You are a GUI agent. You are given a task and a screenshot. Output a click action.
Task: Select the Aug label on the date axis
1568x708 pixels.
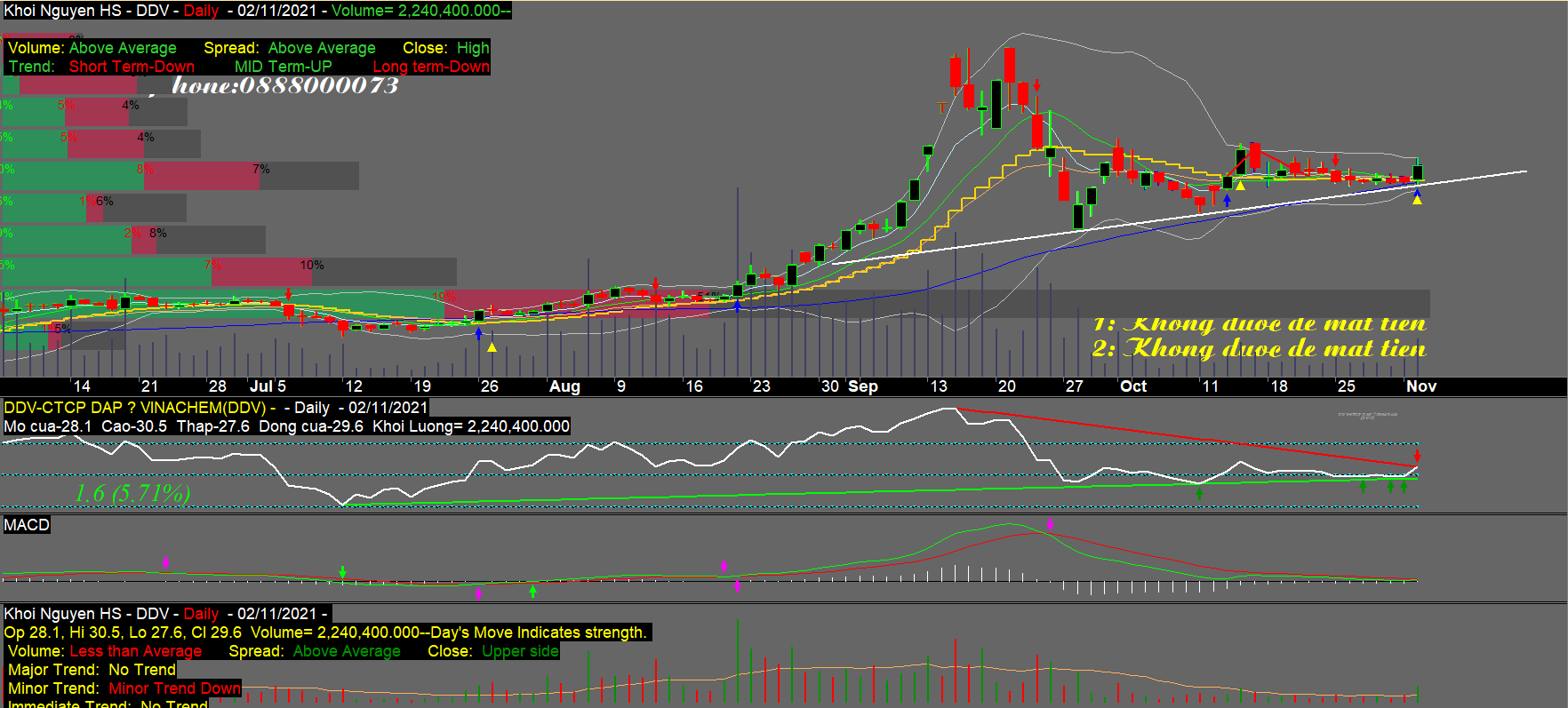(564, 386)
